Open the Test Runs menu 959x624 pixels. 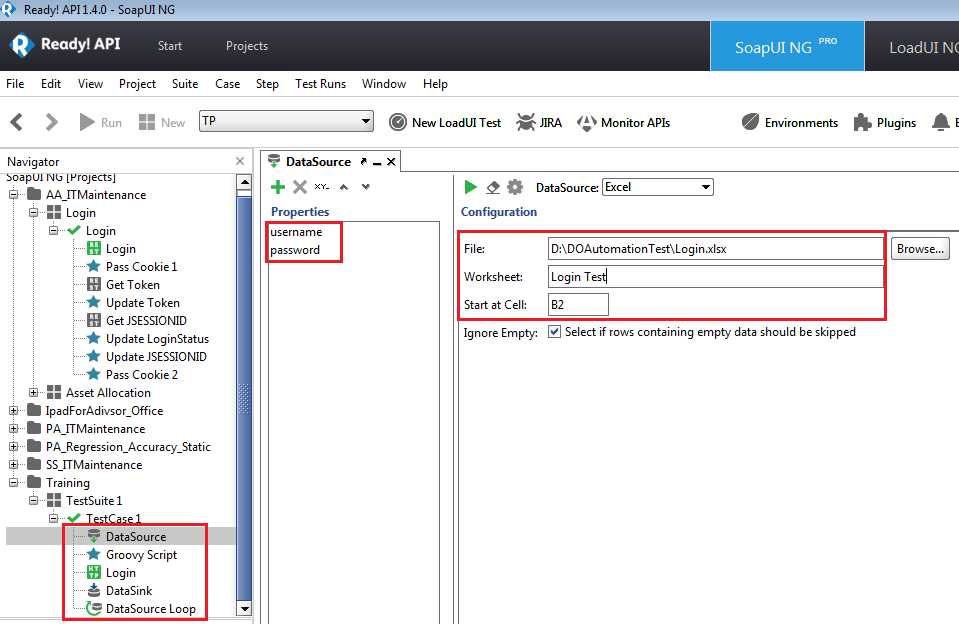tap(320, 84)
